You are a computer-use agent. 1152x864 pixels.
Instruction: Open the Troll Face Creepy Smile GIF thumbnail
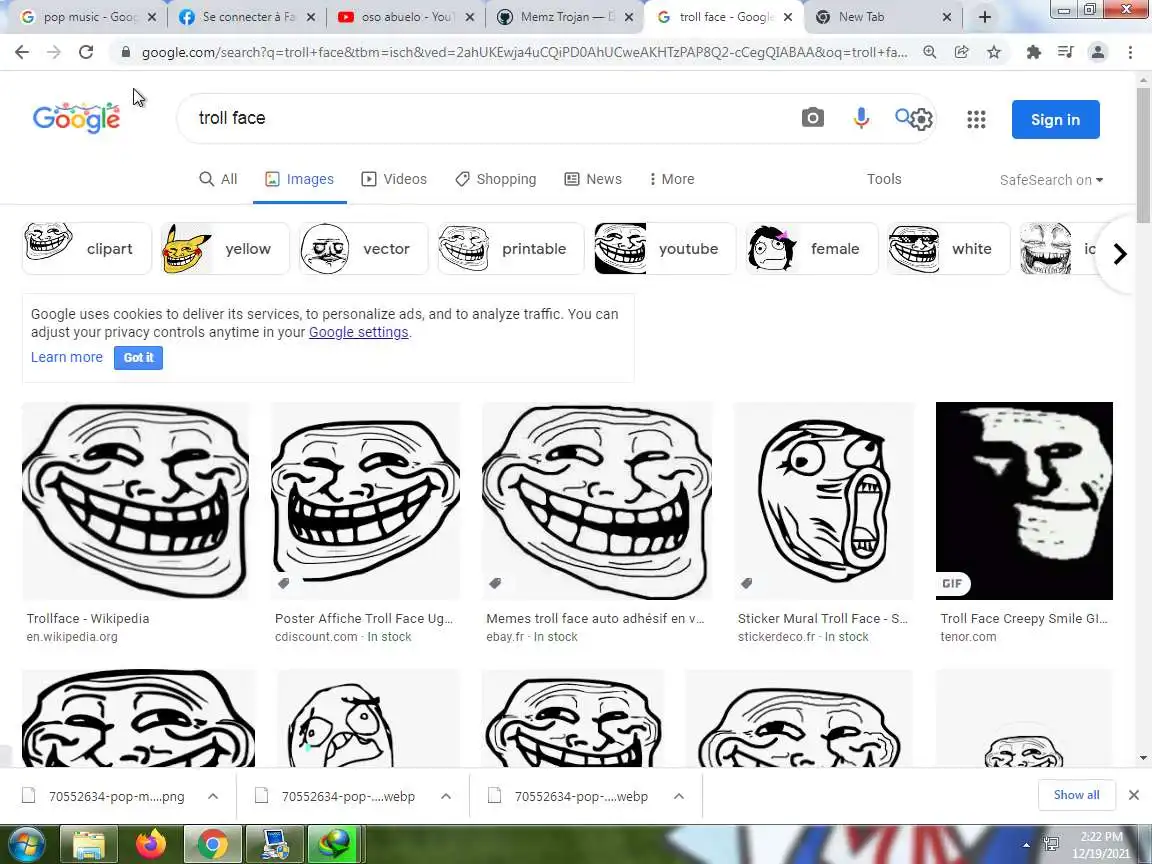point(1024,501)
